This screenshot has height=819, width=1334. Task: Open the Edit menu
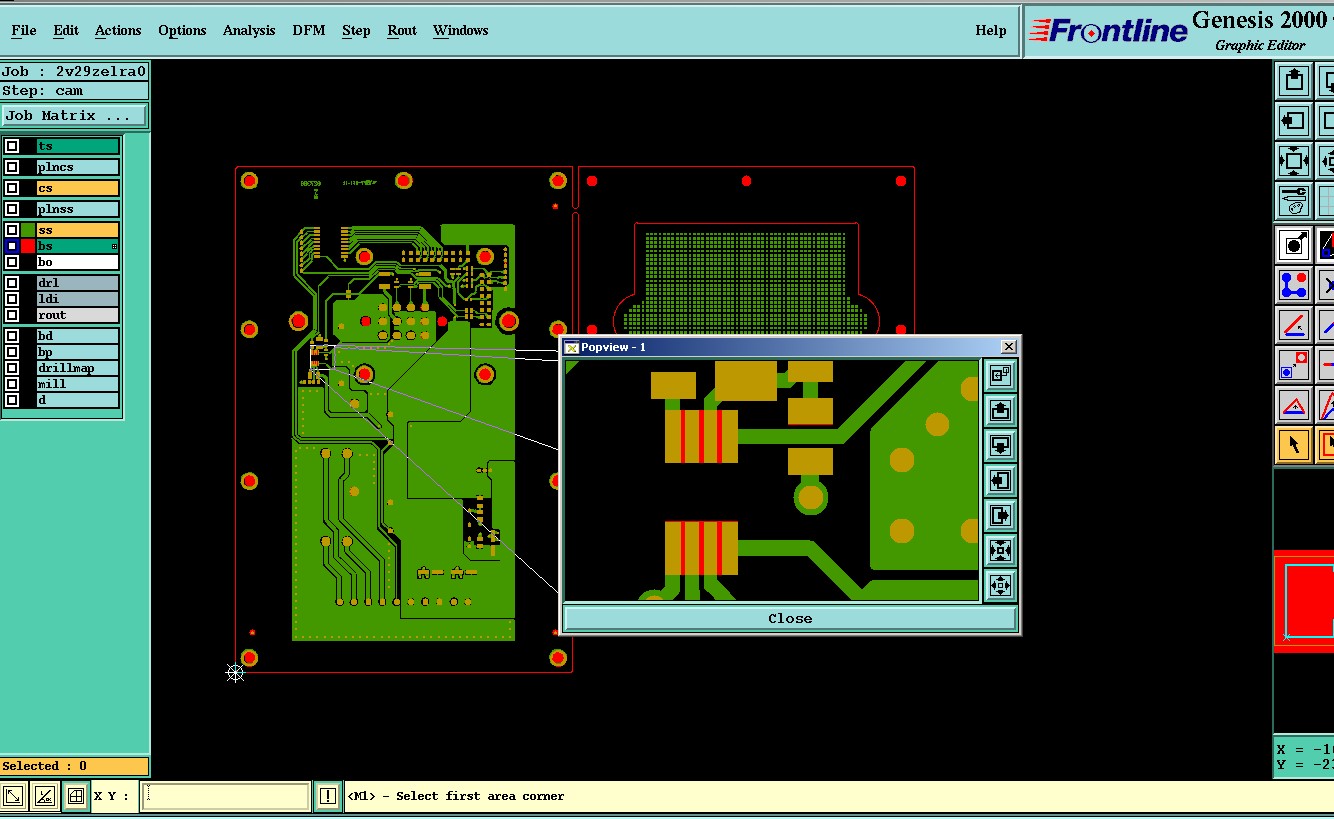pos(66,30)
